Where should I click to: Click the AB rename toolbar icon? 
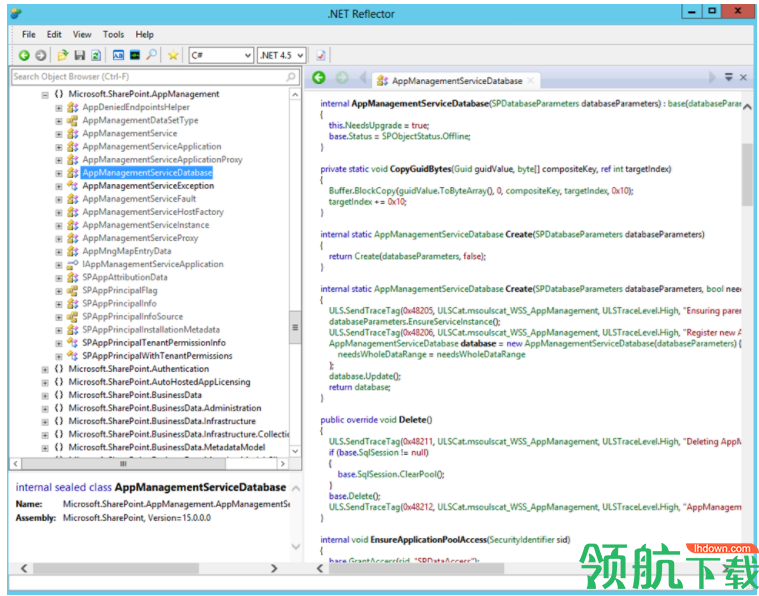[118, 55]
